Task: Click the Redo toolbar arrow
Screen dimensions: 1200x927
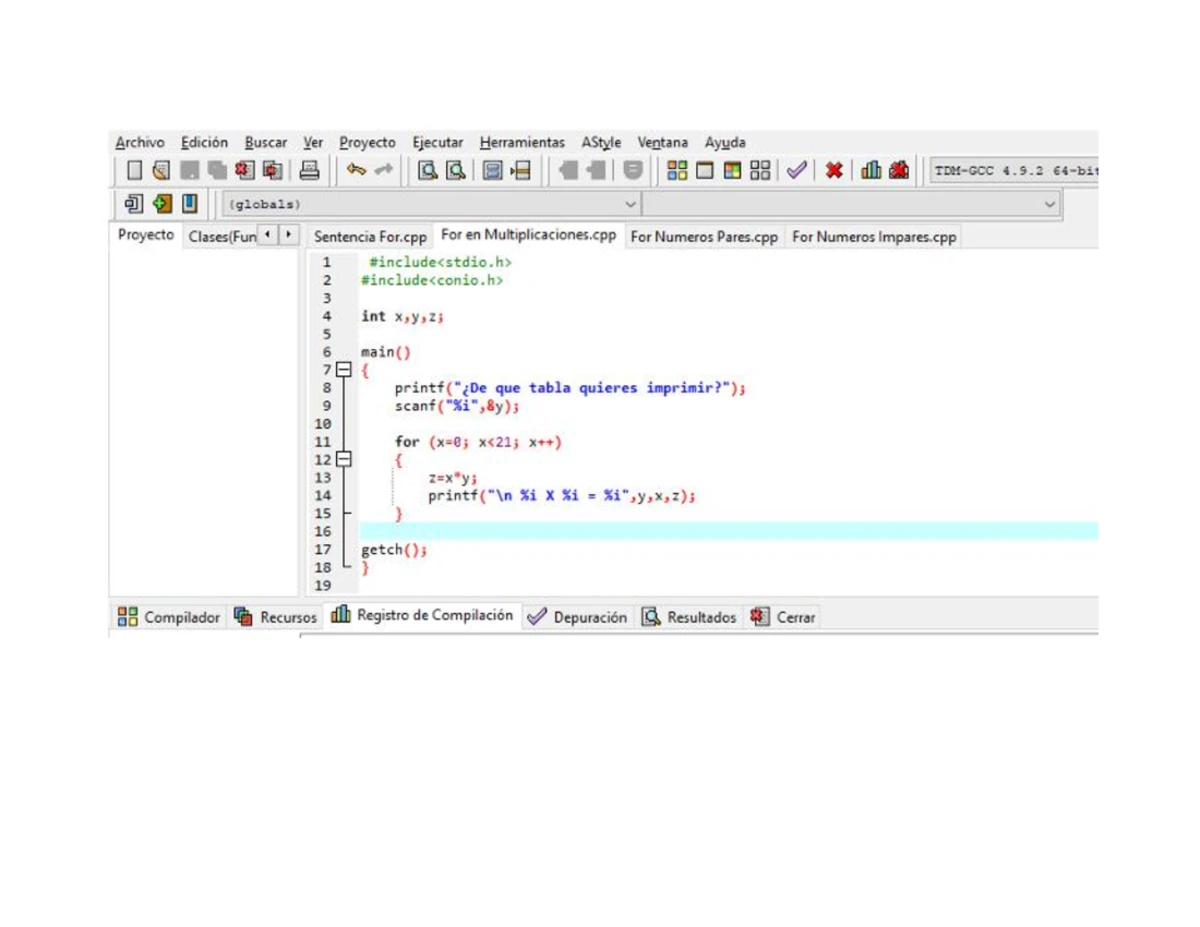Action: pos(383,171)
